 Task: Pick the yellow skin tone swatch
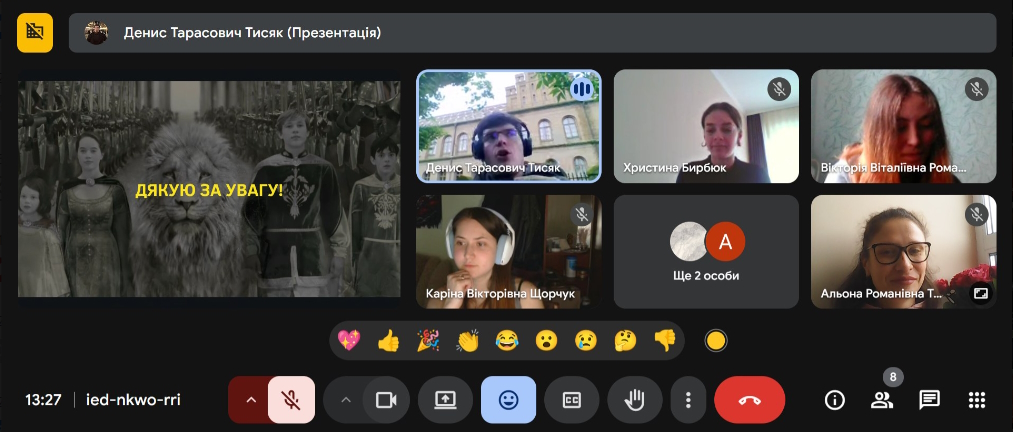point(716,340)
